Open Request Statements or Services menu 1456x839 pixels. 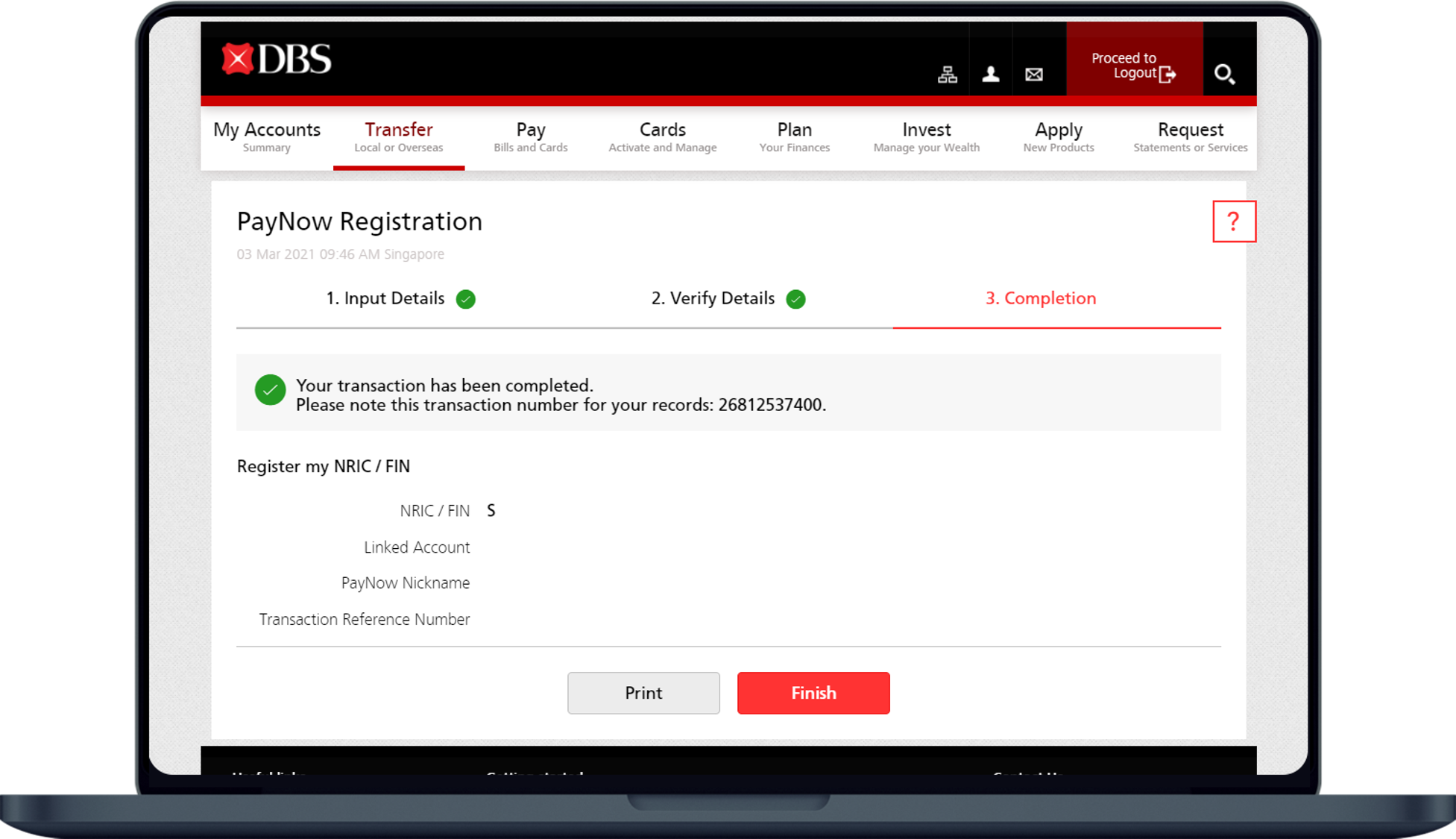pyautogui.click(x=1190, y=137)
